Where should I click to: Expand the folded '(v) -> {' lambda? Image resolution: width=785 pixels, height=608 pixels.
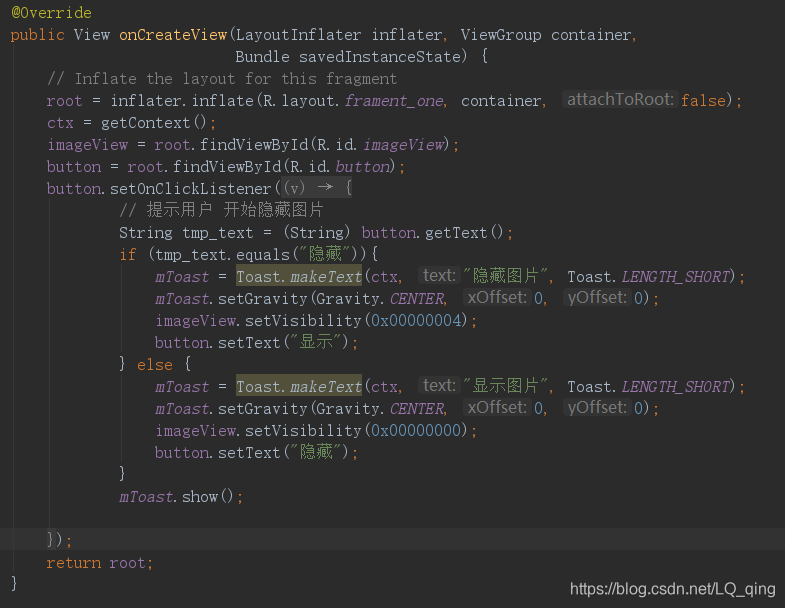tap(317, 188)
